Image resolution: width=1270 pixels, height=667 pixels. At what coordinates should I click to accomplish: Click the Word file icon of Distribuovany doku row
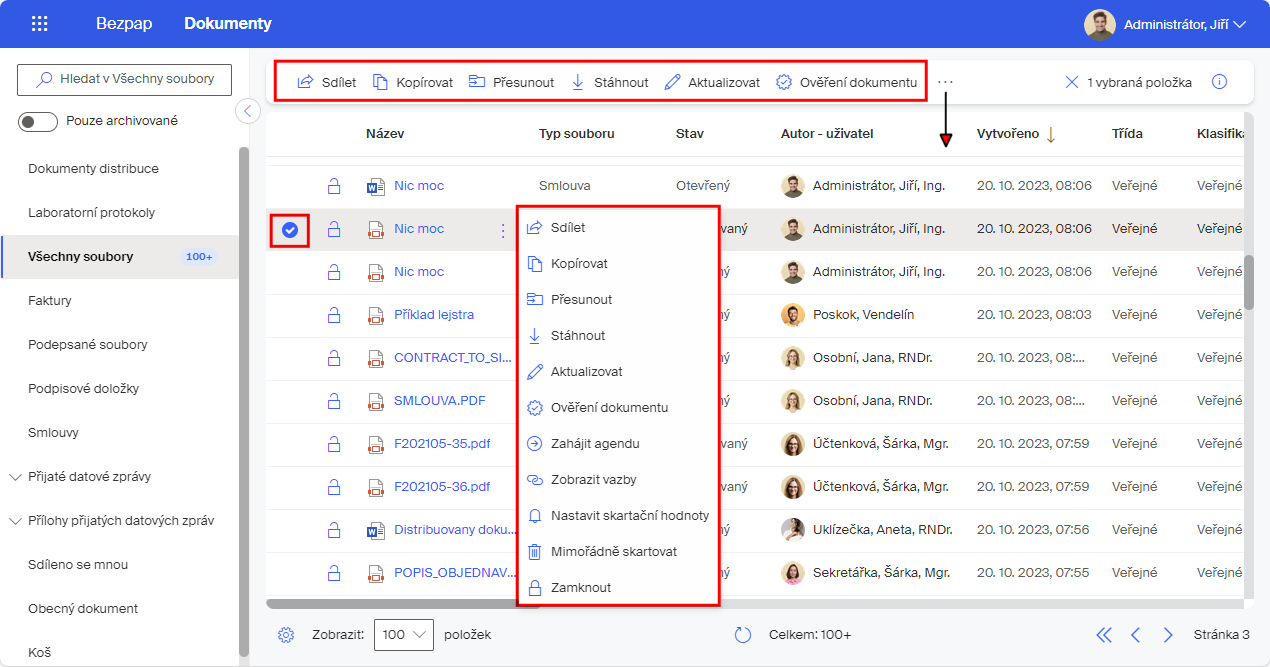[x=376, y=530]
